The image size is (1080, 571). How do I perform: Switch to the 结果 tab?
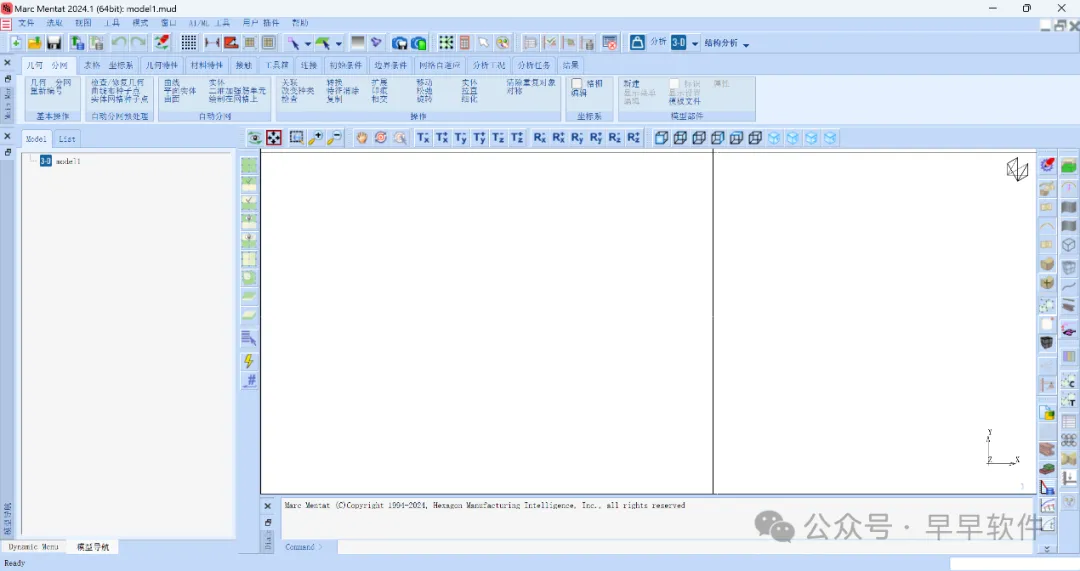pyautogui.click(x=570, y=65)
